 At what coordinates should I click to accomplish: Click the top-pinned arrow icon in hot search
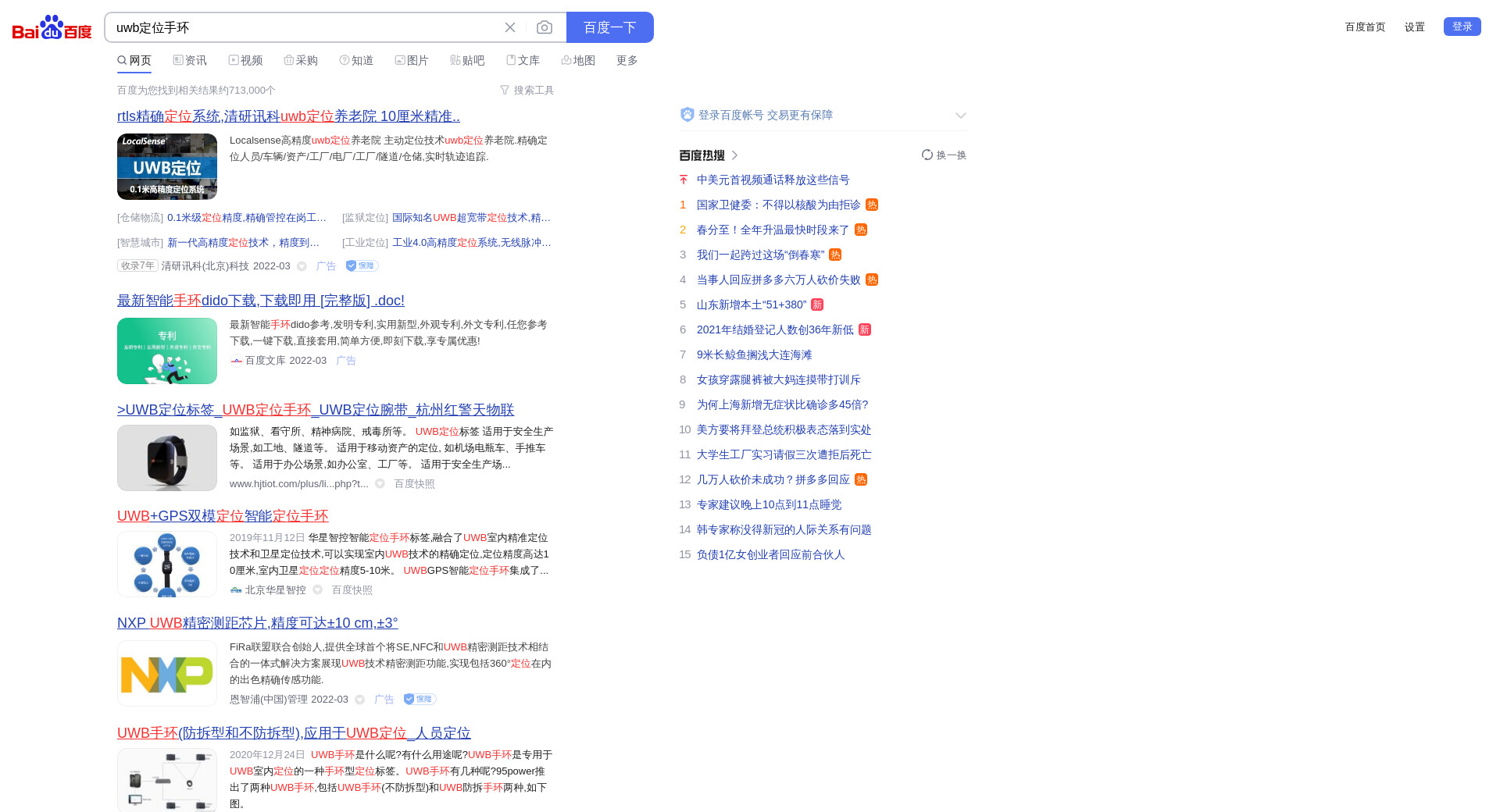coord(684,180)
